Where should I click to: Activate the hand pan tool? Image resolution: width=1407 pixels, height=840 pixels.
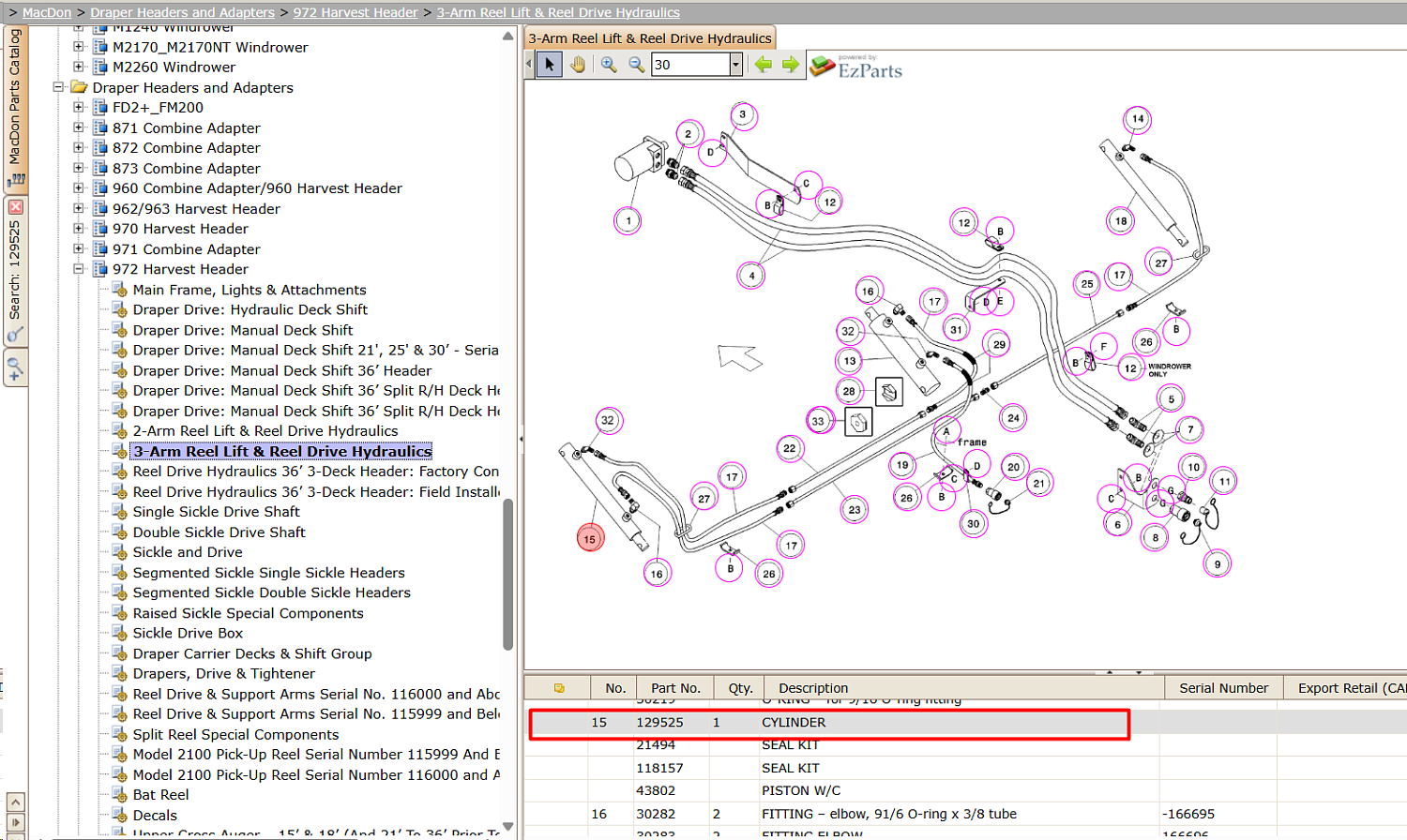[x=578, y=65]
